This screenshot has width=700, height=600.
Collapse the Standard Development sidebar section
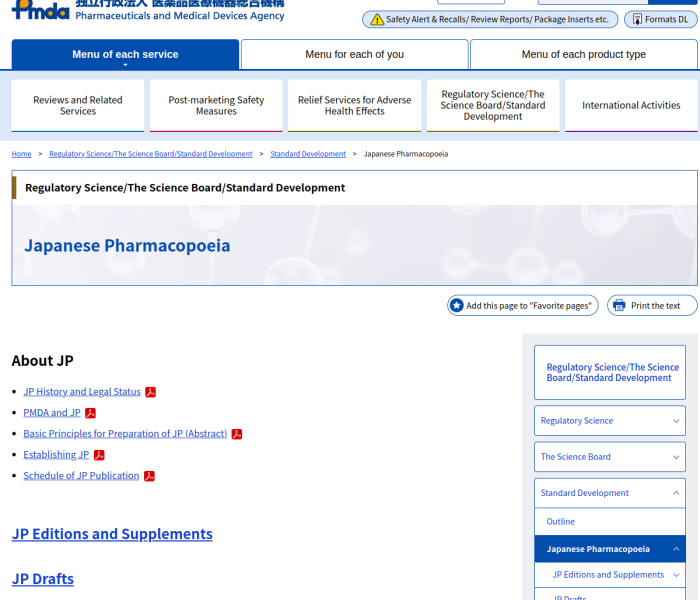point(676,493)
